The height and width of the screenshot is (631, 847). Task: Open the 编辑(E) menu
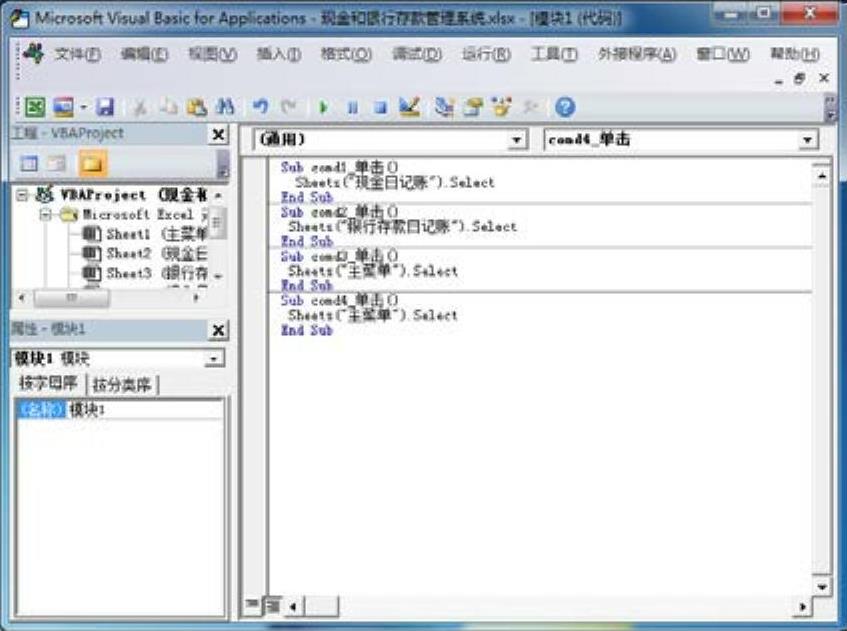point(144,54)
